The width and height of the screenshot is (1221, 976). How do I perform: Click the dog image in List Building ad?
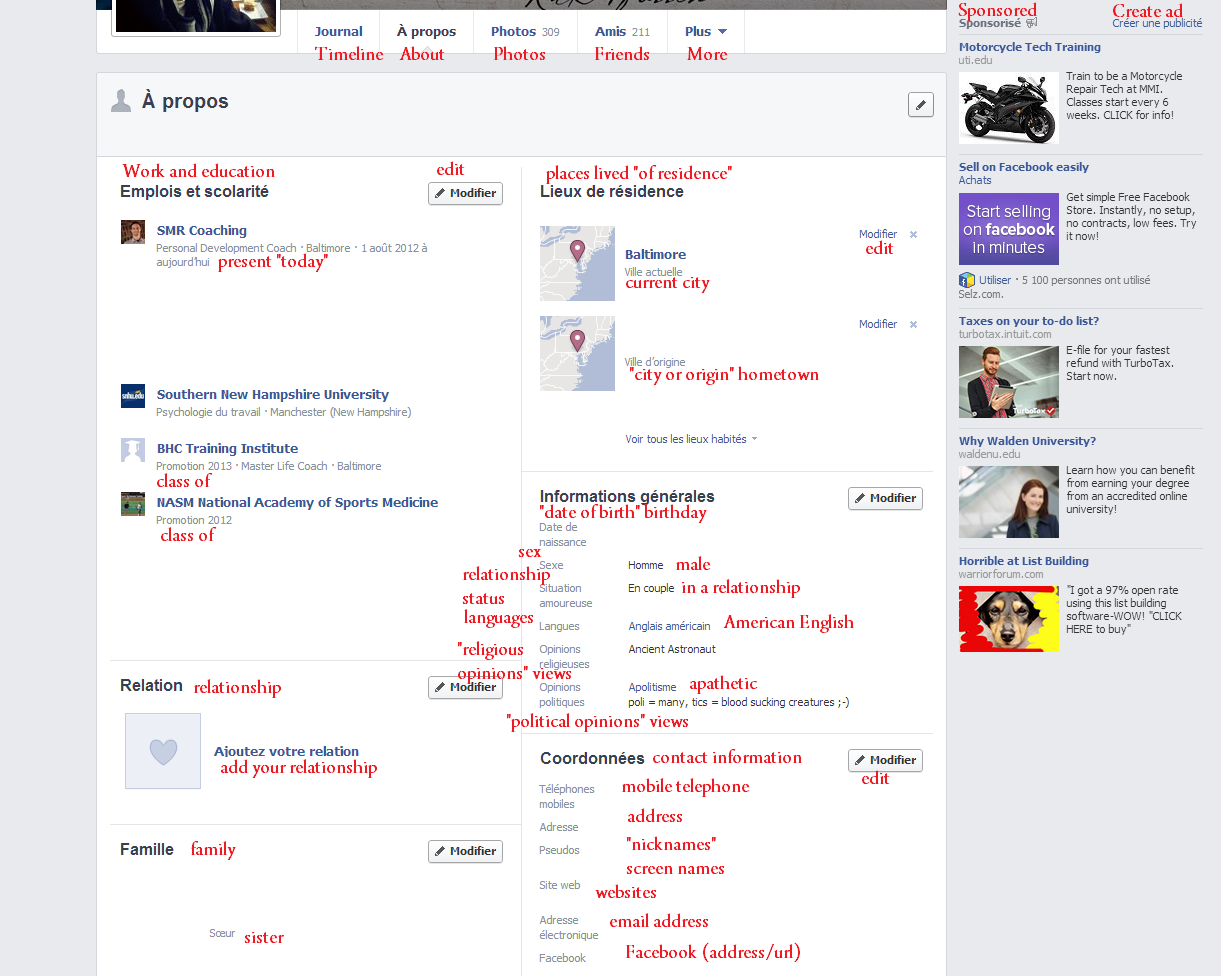1009,619
